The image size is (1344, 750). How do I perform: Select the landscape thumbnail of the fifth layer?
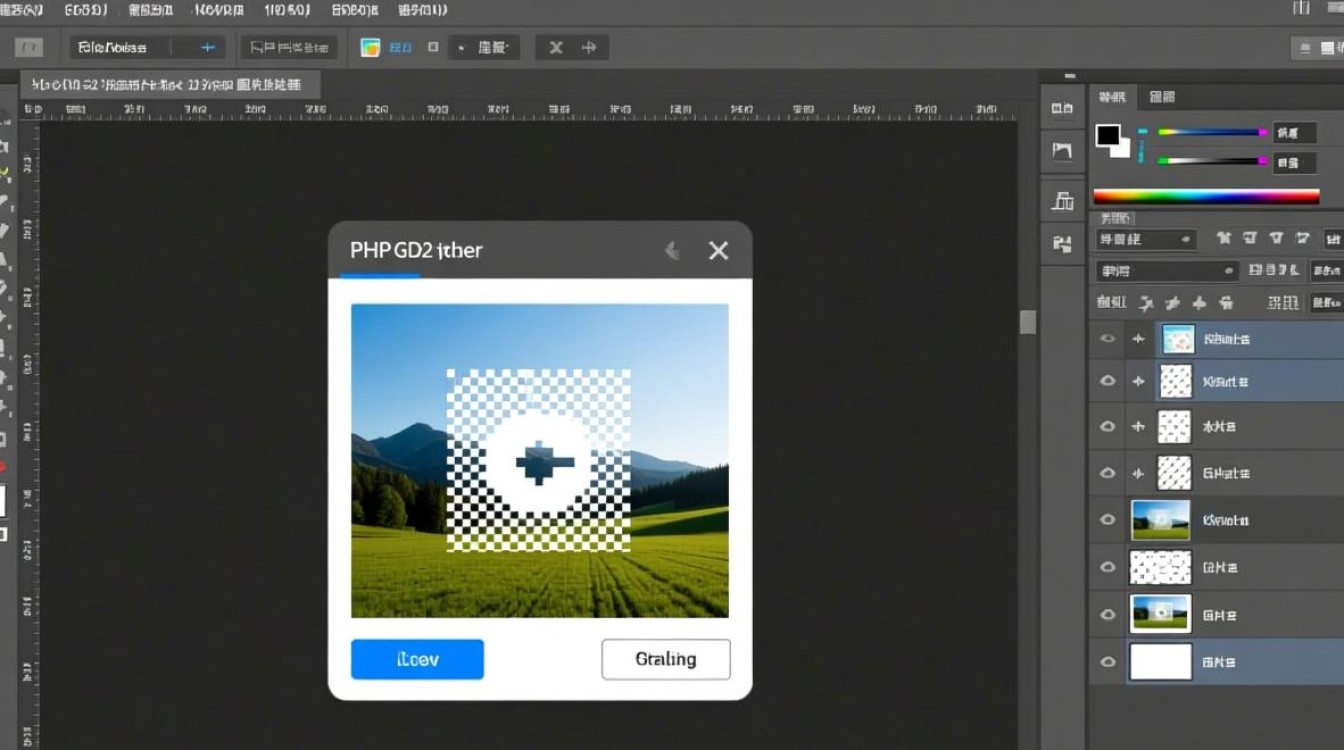tap(1160, 520)
